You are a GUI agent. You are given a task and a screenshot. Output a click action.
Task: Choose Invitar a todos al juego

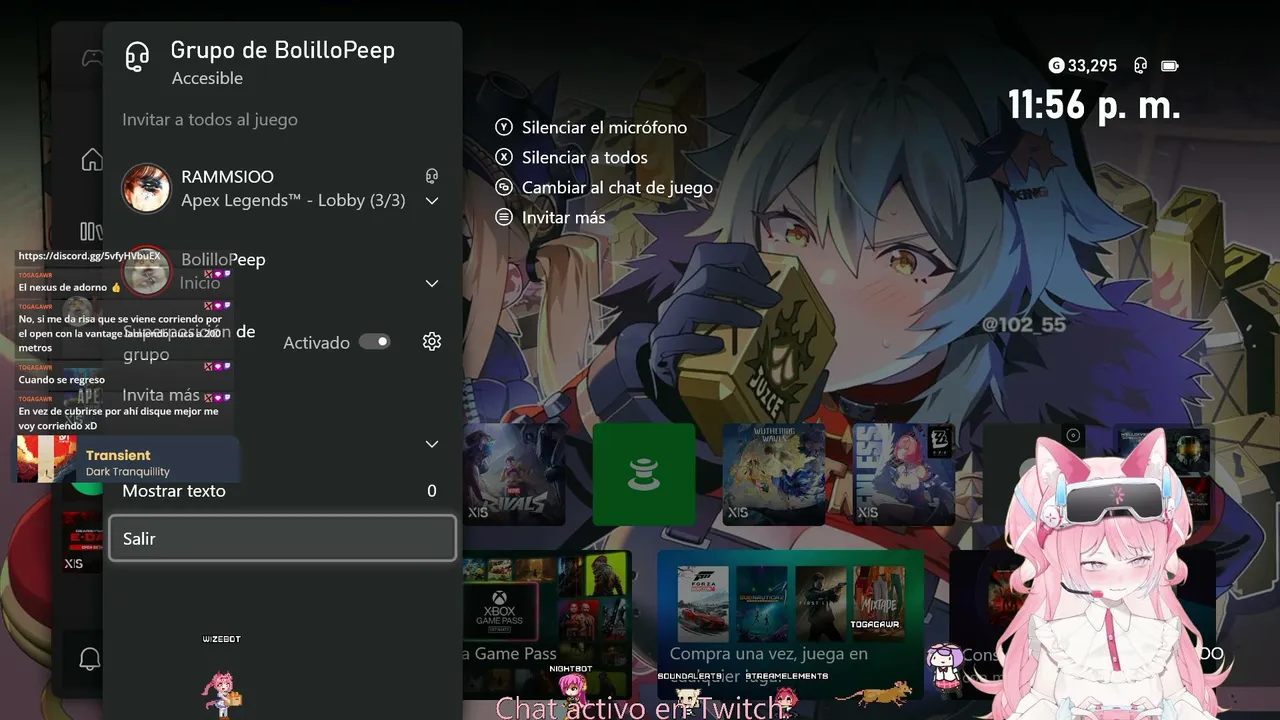(210, 120)
